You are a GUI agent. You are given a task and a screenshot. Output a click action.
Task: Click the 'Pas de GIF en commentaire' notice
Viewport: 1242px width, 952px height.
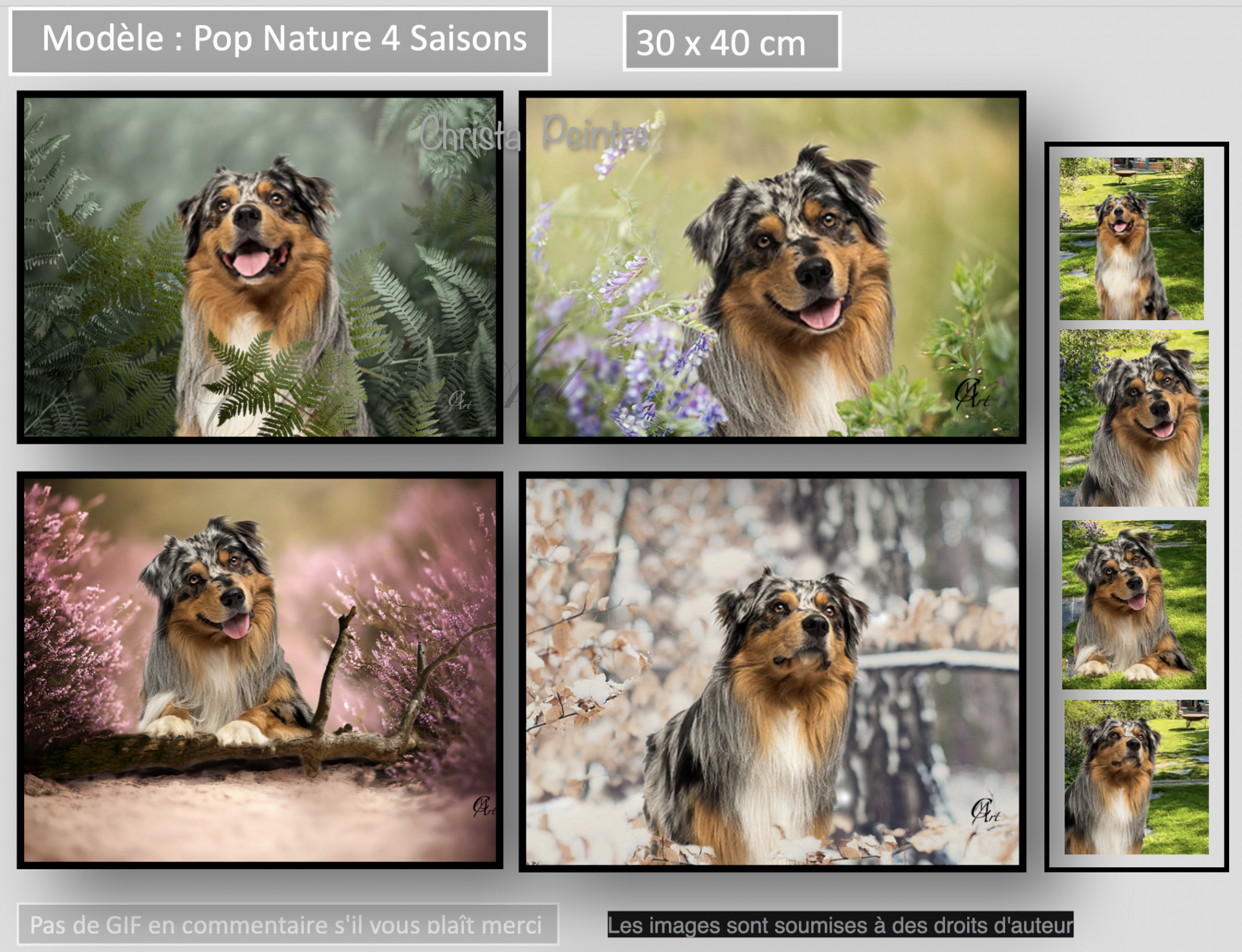(x=286, y=925)
